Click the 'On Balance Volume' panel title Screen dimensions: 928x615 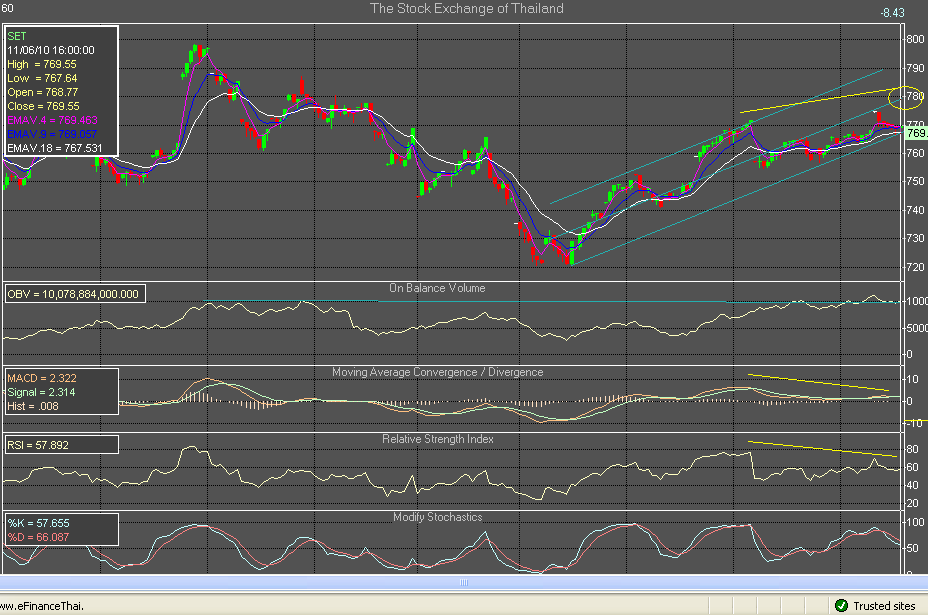point(437,288)
